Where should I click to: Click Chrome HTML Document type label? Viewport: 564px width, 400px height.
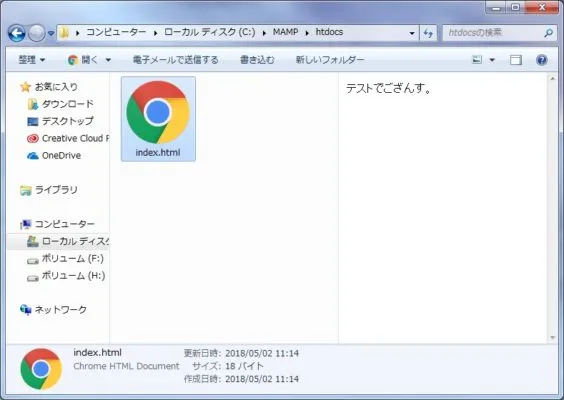126,366
